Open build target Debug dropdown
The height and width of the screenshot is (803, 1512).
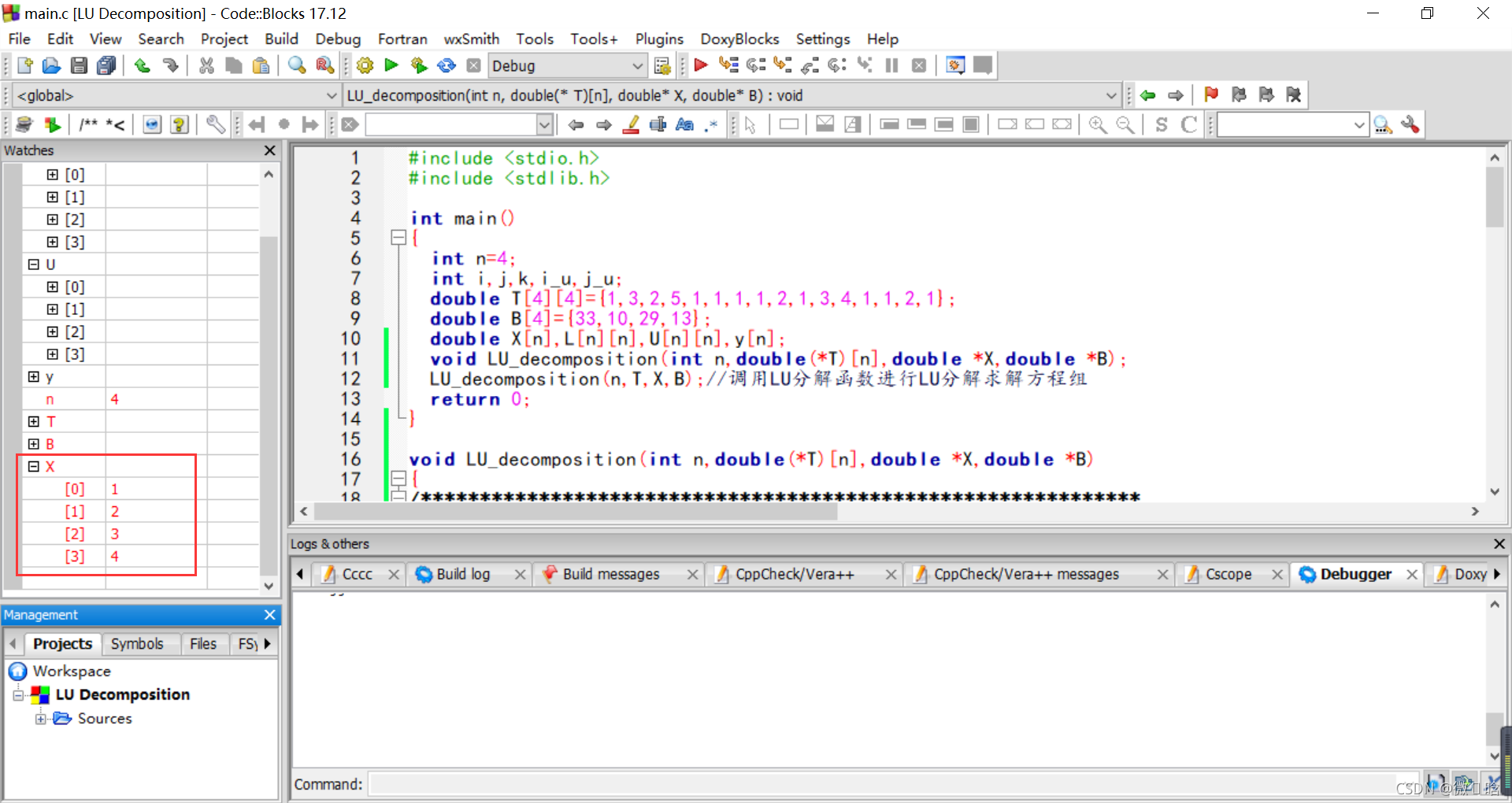(x=568, y=65)
